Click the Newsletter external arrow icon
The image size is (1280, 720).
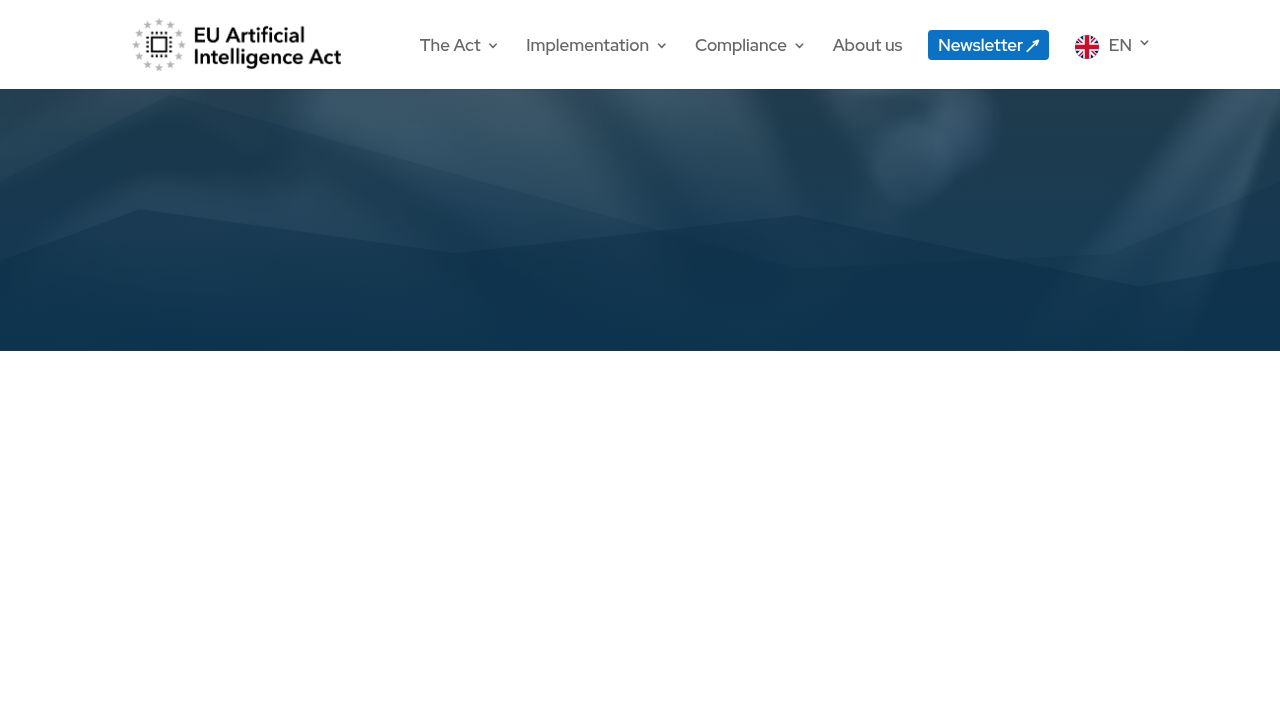pos(1033,46)
